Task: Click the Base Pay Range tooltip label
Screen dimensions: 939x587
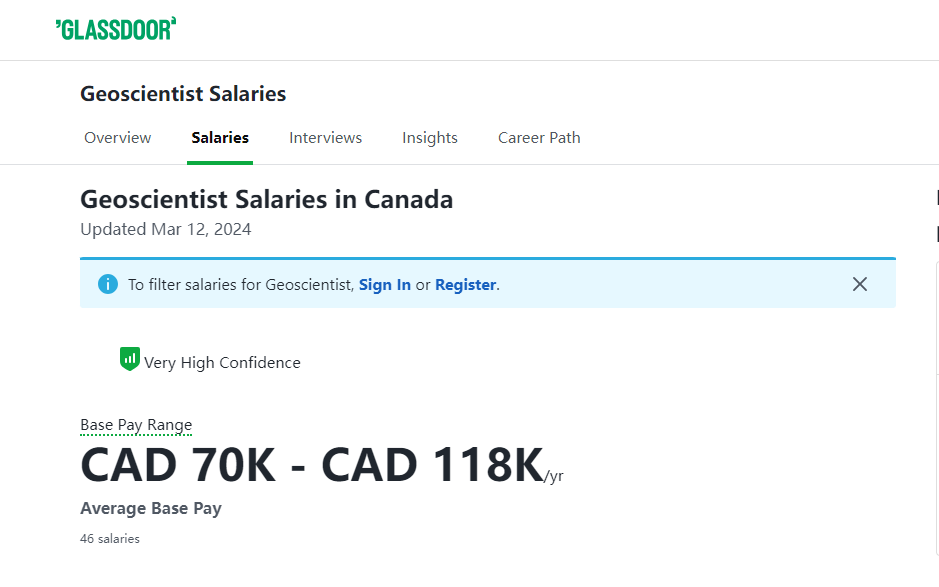Action: tap(136, 425)
